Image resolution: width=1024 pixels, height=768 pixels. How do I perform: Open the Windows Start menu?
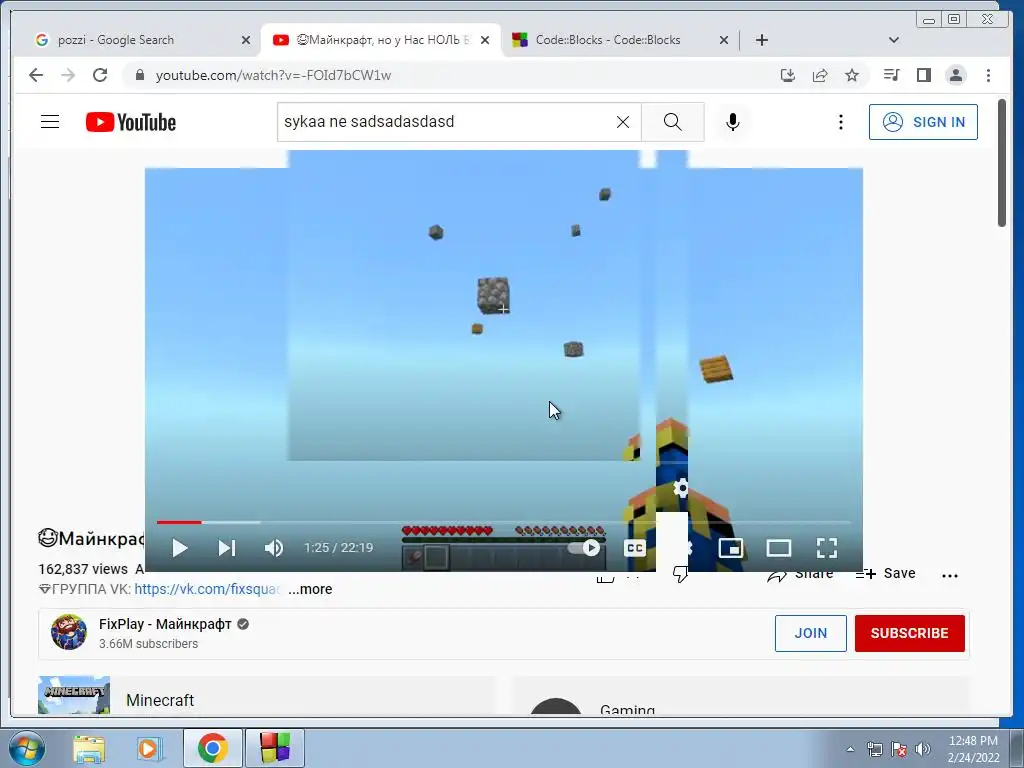(x=27, y=748)
